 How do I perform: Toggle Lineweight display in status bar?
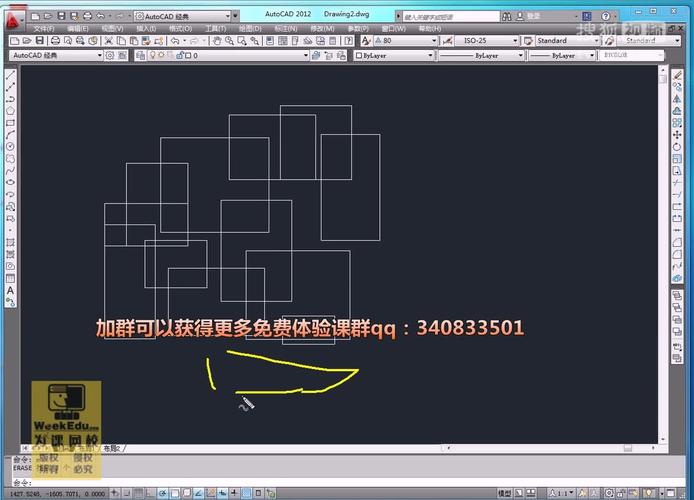pyautogui.click(x=235, y=493)
